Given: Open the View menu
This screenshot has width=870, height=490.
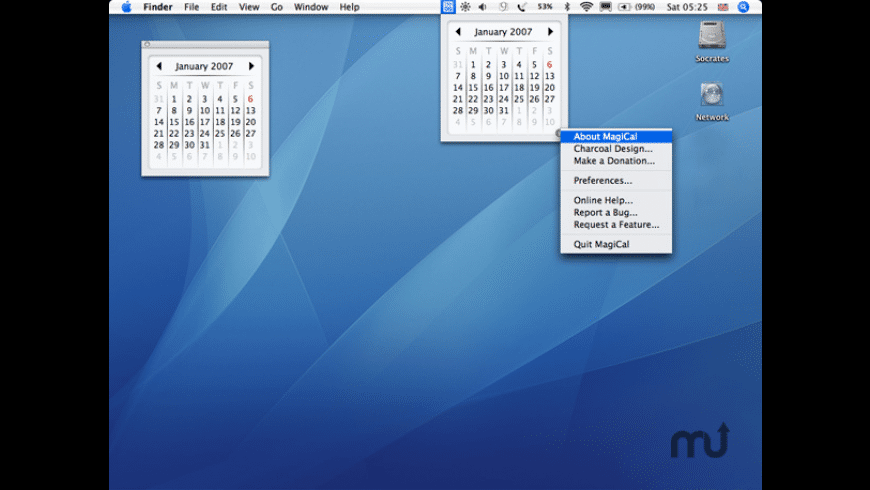Looking at the screenshot, I should (x=249, y=7).
